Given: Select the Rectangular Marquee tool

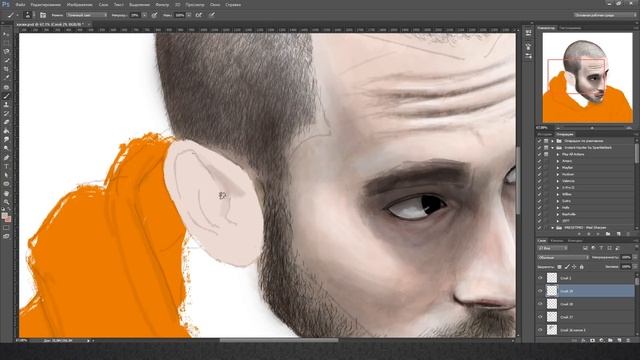Looking at the screenshot, I should point(6,43).
